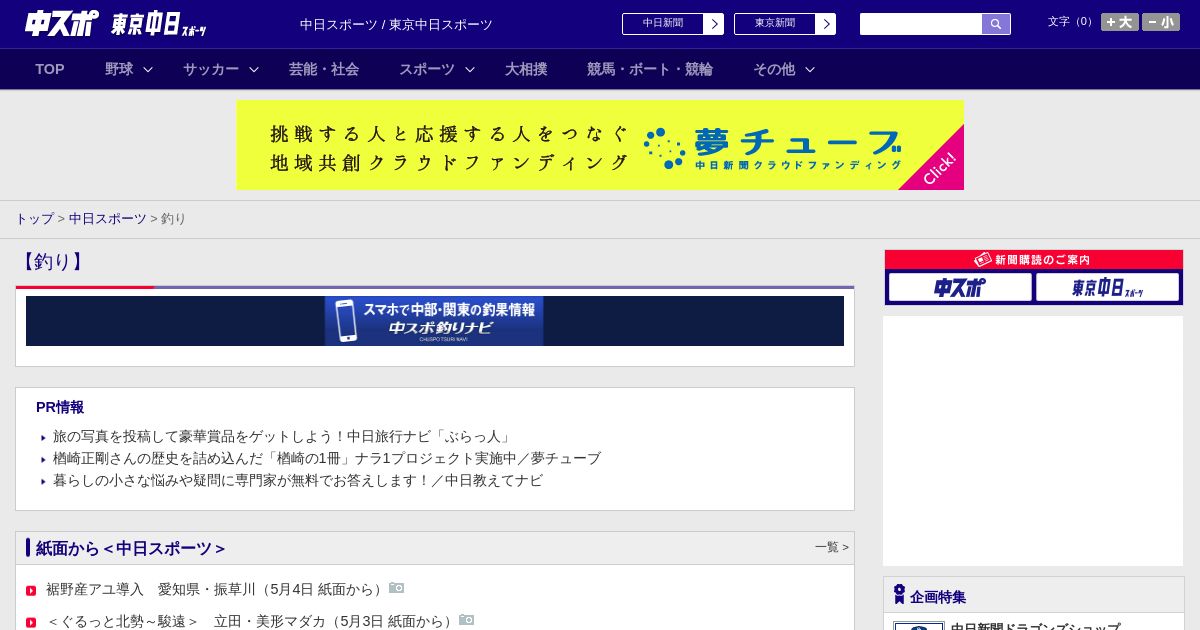Open 中日教えてナビ PR link
The image size is (1200, 630).
298,480
